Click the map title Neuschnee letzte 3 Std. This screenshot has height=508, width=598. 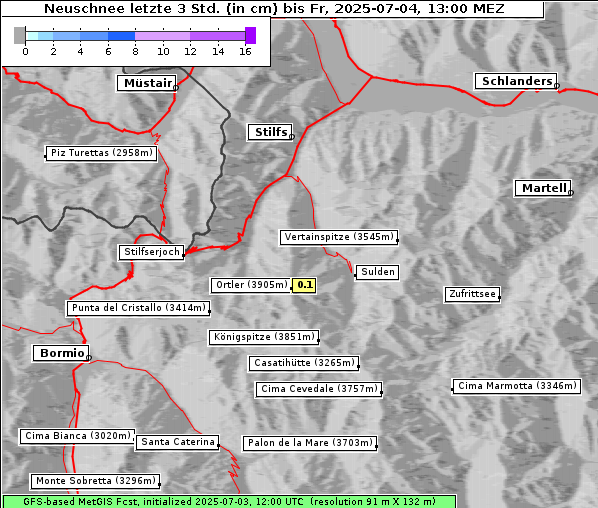274,8
